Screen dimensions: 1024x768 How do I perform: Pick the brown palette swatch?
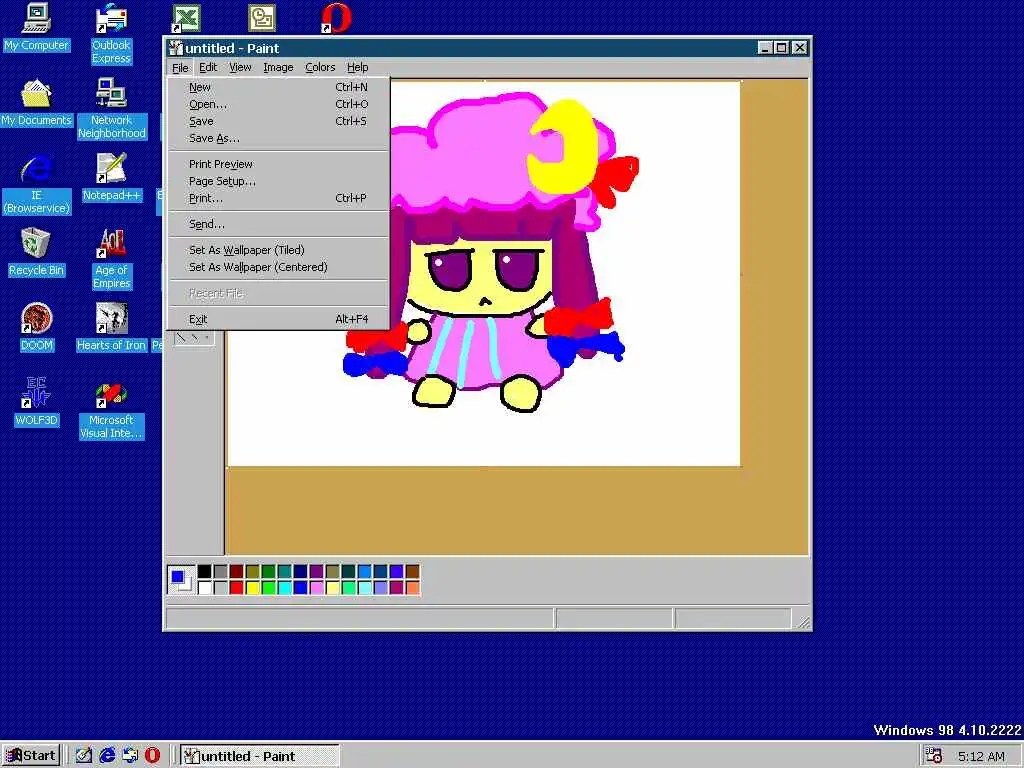click(413, 572)
